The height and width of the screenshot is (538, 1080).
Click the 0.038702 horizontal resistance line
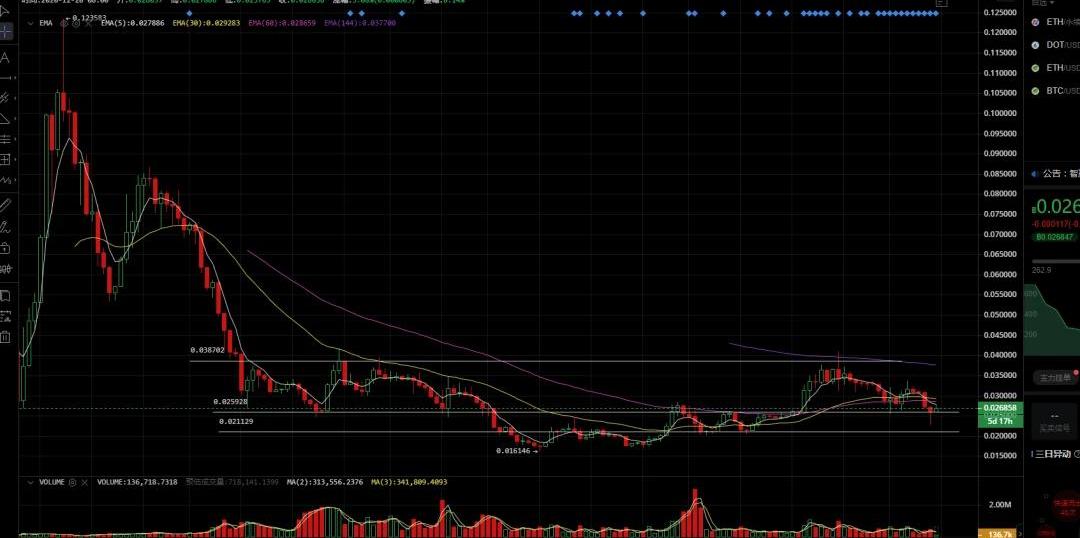click(600, 361)
